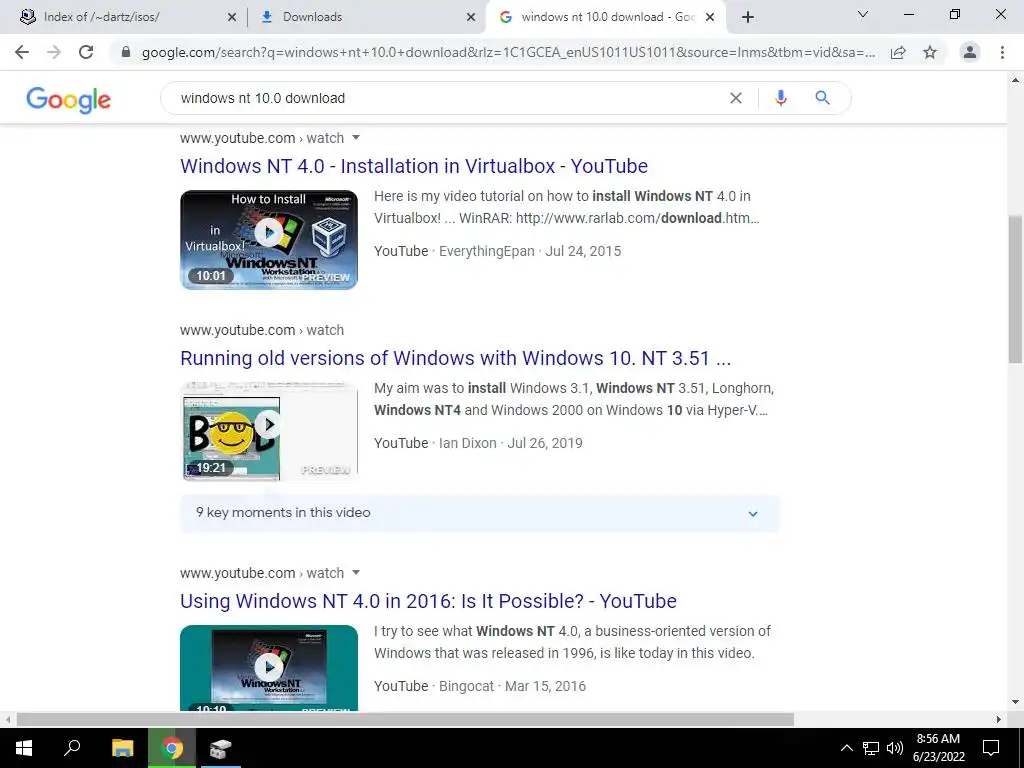Clear the search query with the X
This screenshot has height=768, width=1024.
coord(735,98)
